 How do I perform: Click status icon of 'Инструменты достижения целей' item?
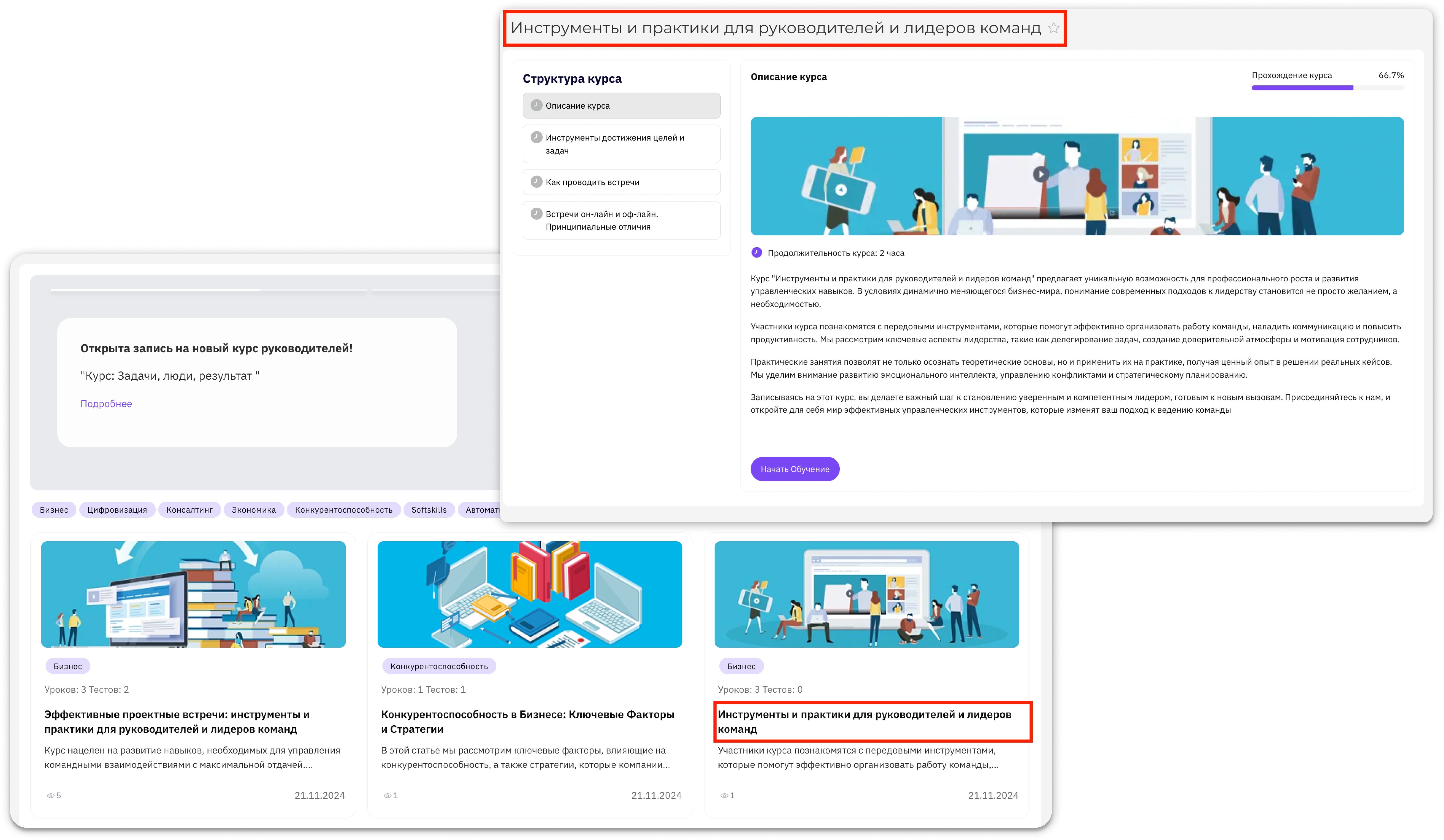click(x=536, y=137)
